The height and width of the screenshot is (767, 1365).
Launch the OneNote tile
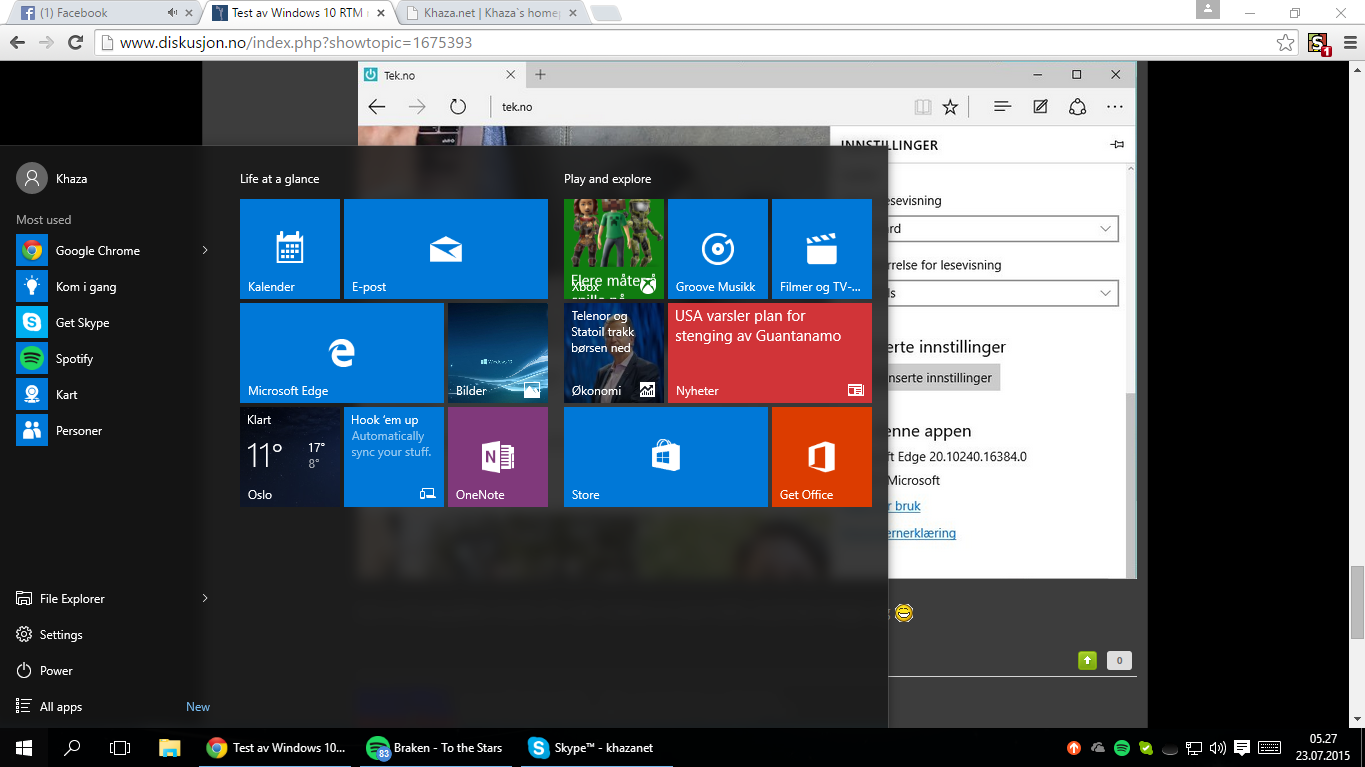pyautogui.click(x=498, y=457)
